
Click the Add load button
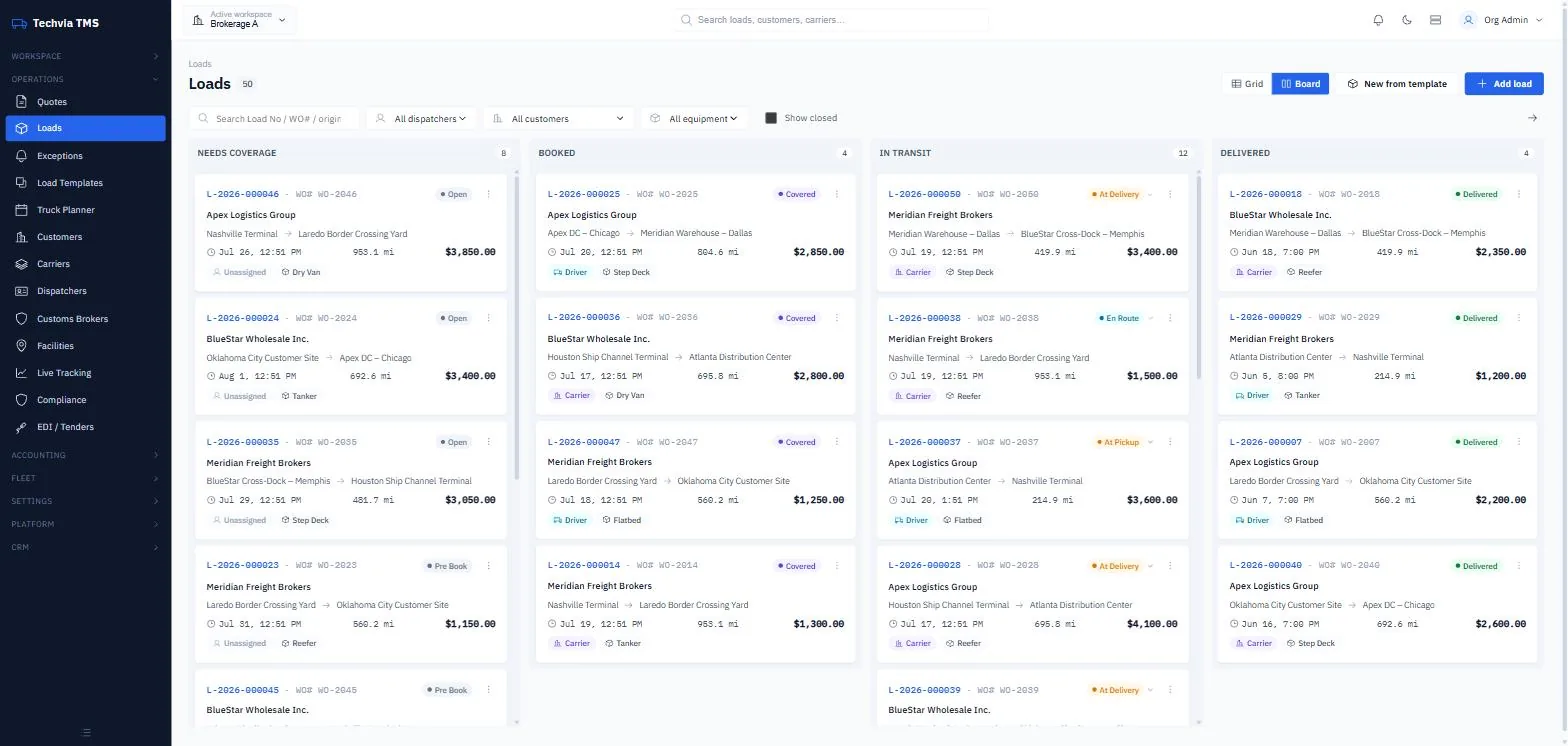1504,84
